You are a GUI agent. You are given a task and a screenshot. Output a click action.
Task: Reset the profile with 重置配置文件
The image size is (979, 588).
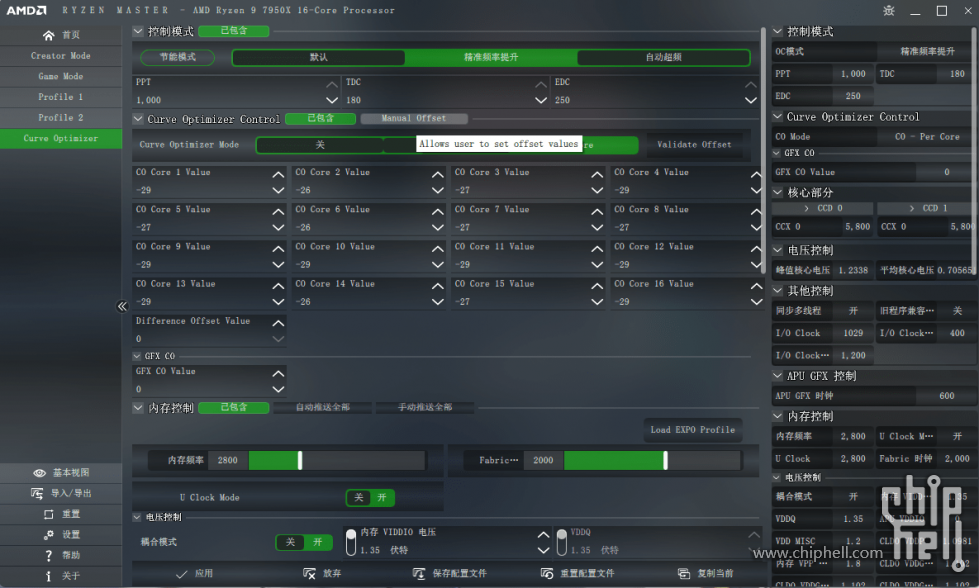click(578, 573)
